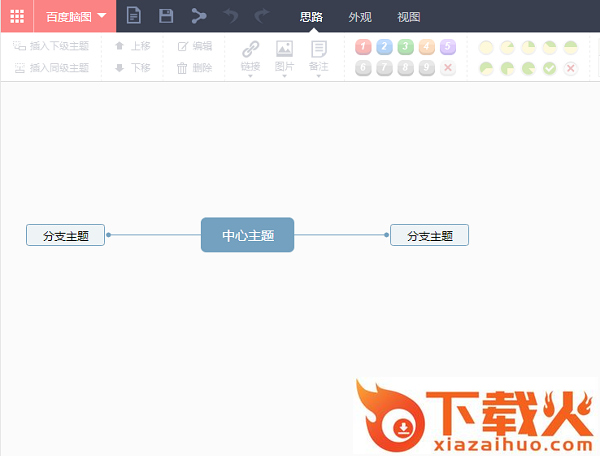Set priority 9 gray badge
Screen dimensions: 600x456
[426, 68]
